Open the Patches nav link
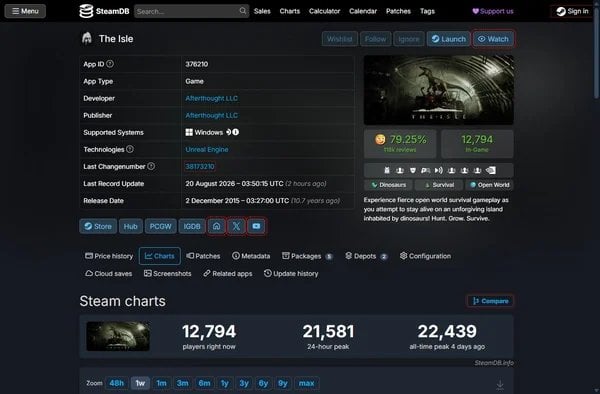The height and width of the screenshot is (394, 600). coord(398,11)
